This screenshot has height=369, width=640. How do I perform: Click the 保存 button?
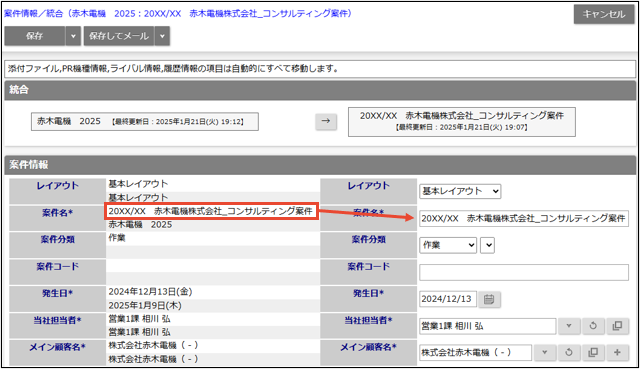point(35,36)
